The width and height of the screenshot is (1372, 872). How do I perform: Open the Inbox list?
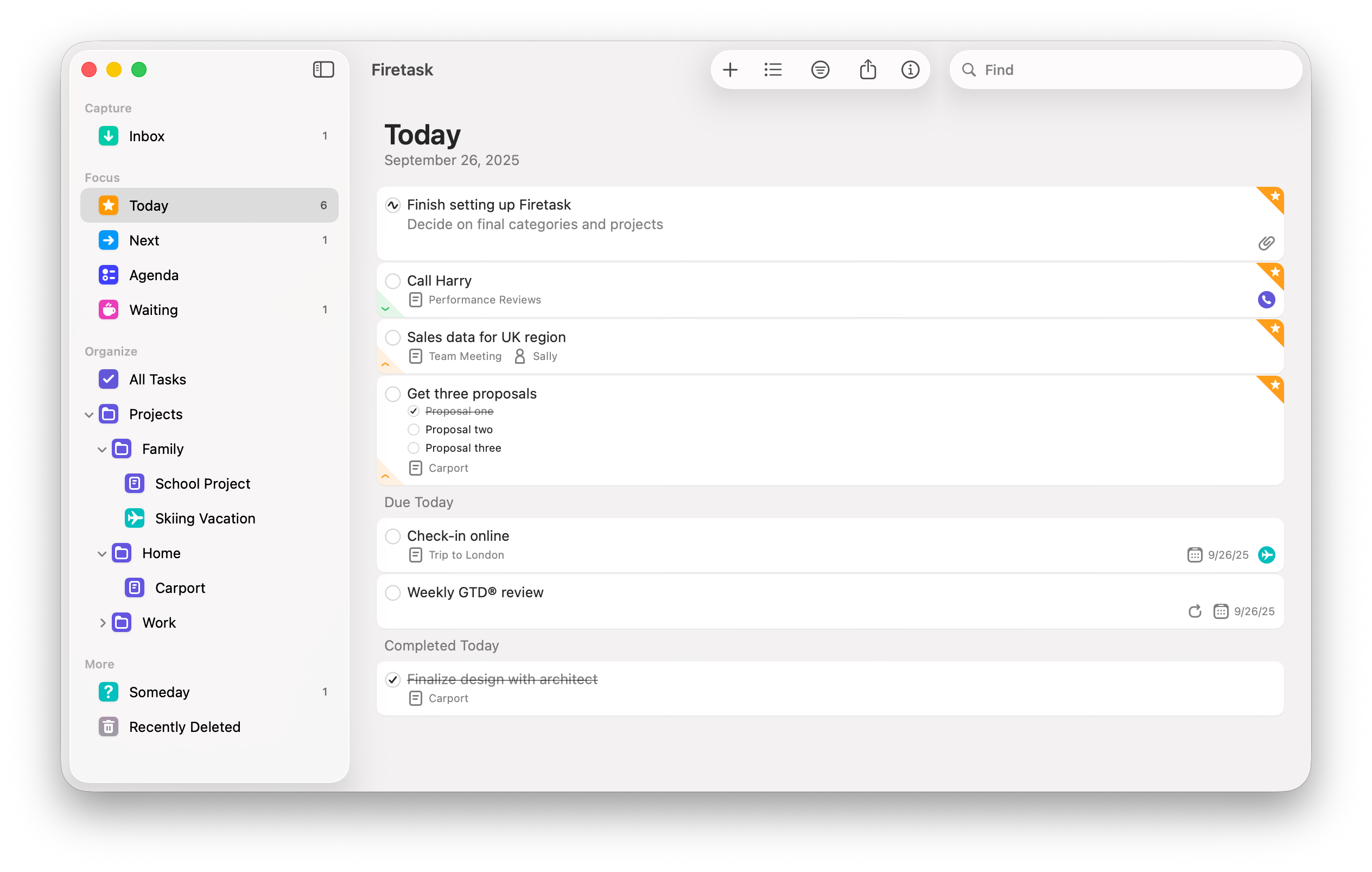pos(147,136)
